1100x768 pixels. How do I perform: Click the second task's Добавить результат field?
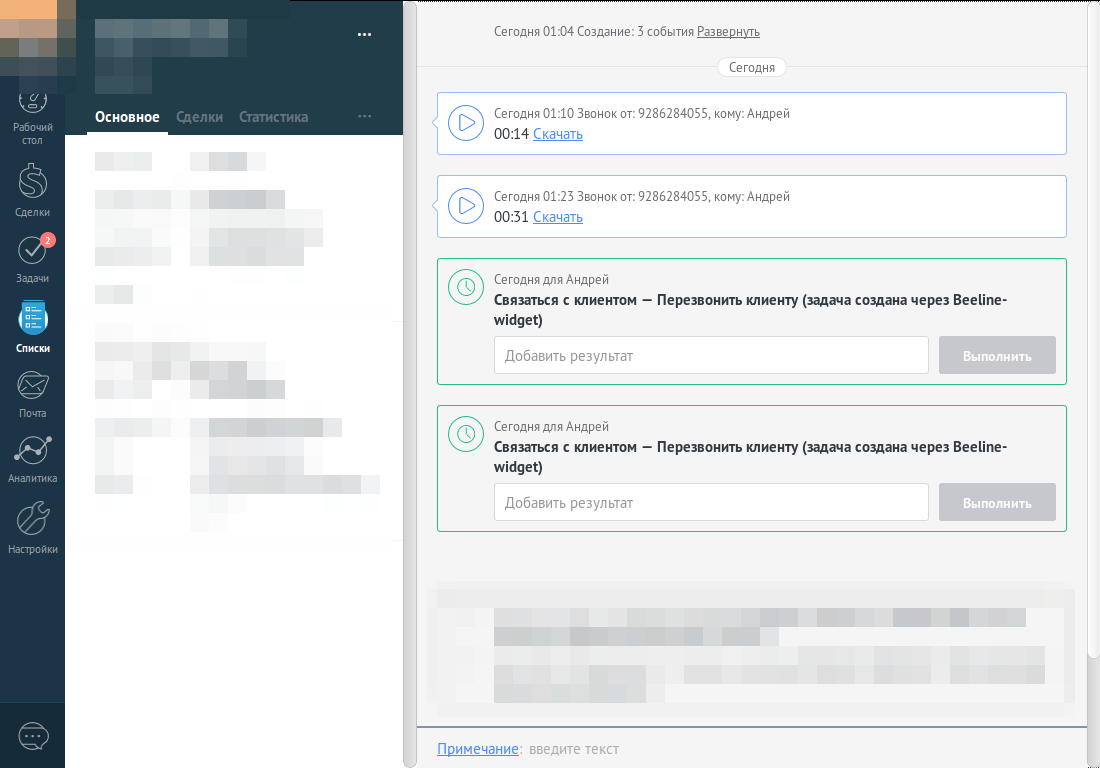tap(711, 502)
